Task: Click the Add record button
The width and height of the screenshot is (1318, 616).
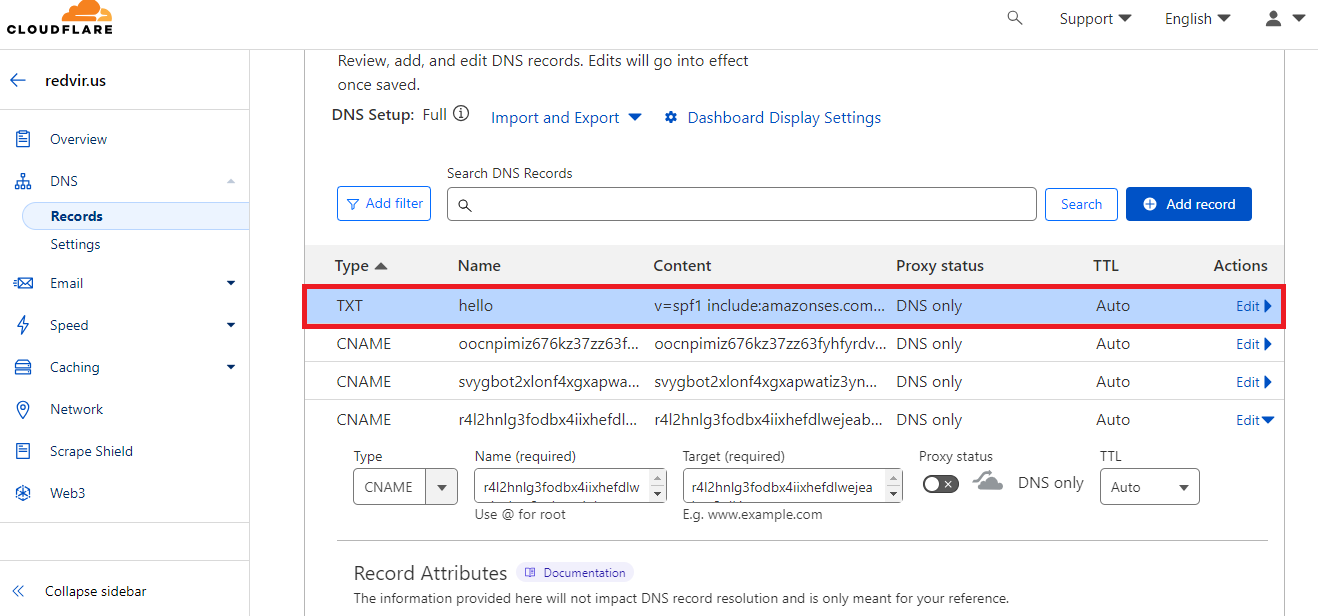Action: [x=1188, y=203]
